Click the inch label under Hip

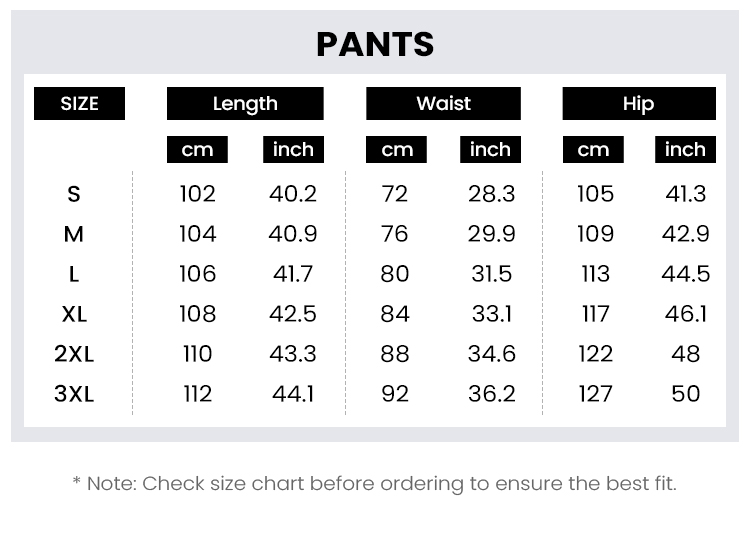point(685,150)
